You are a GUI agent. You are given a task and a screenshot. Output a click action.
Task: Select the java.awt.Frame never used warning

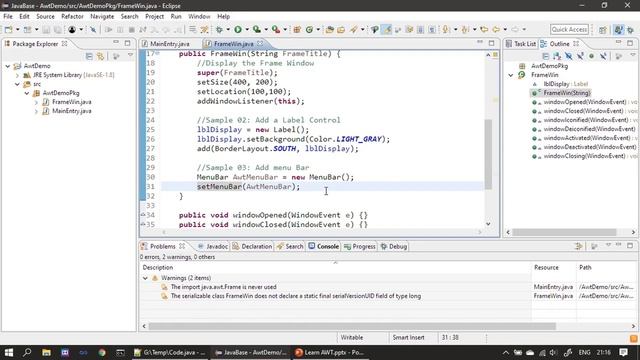(x=223, y=287)
